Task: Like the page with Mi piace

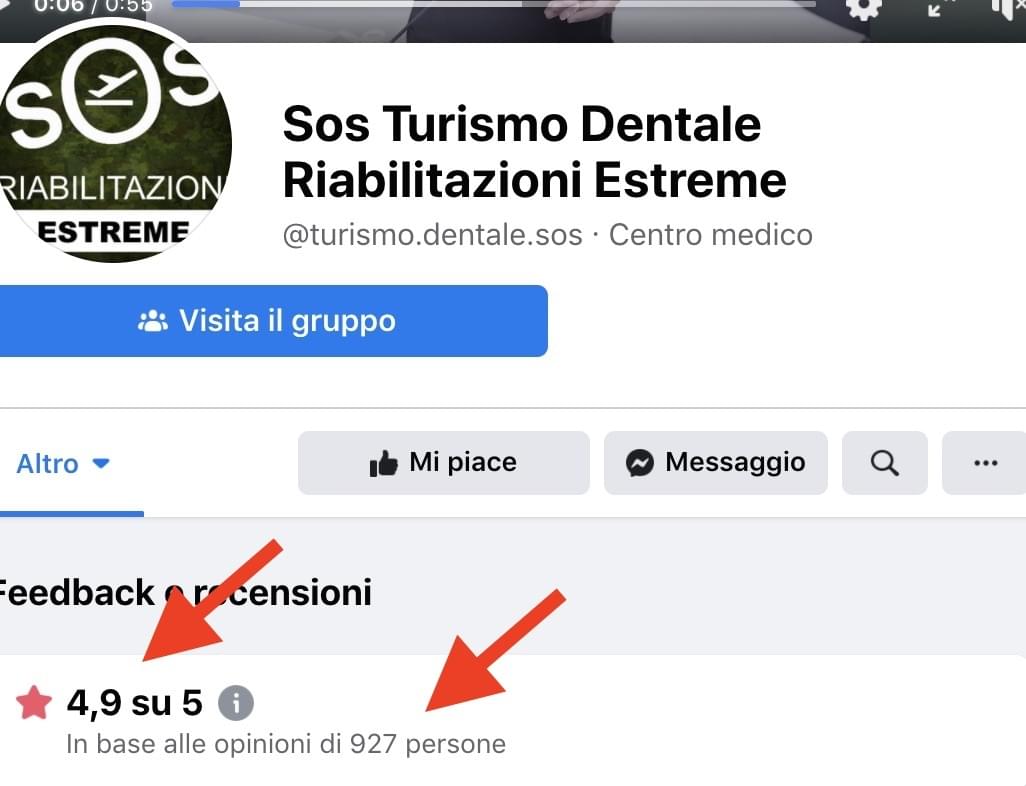Action: (444, 463)
